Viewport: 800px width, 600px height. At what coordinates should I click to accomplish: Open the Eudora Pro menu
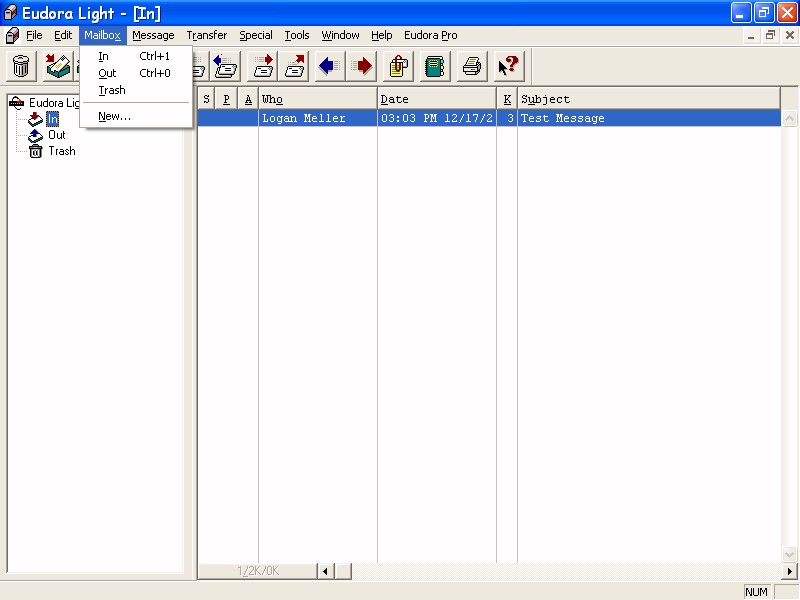point(431,35)
